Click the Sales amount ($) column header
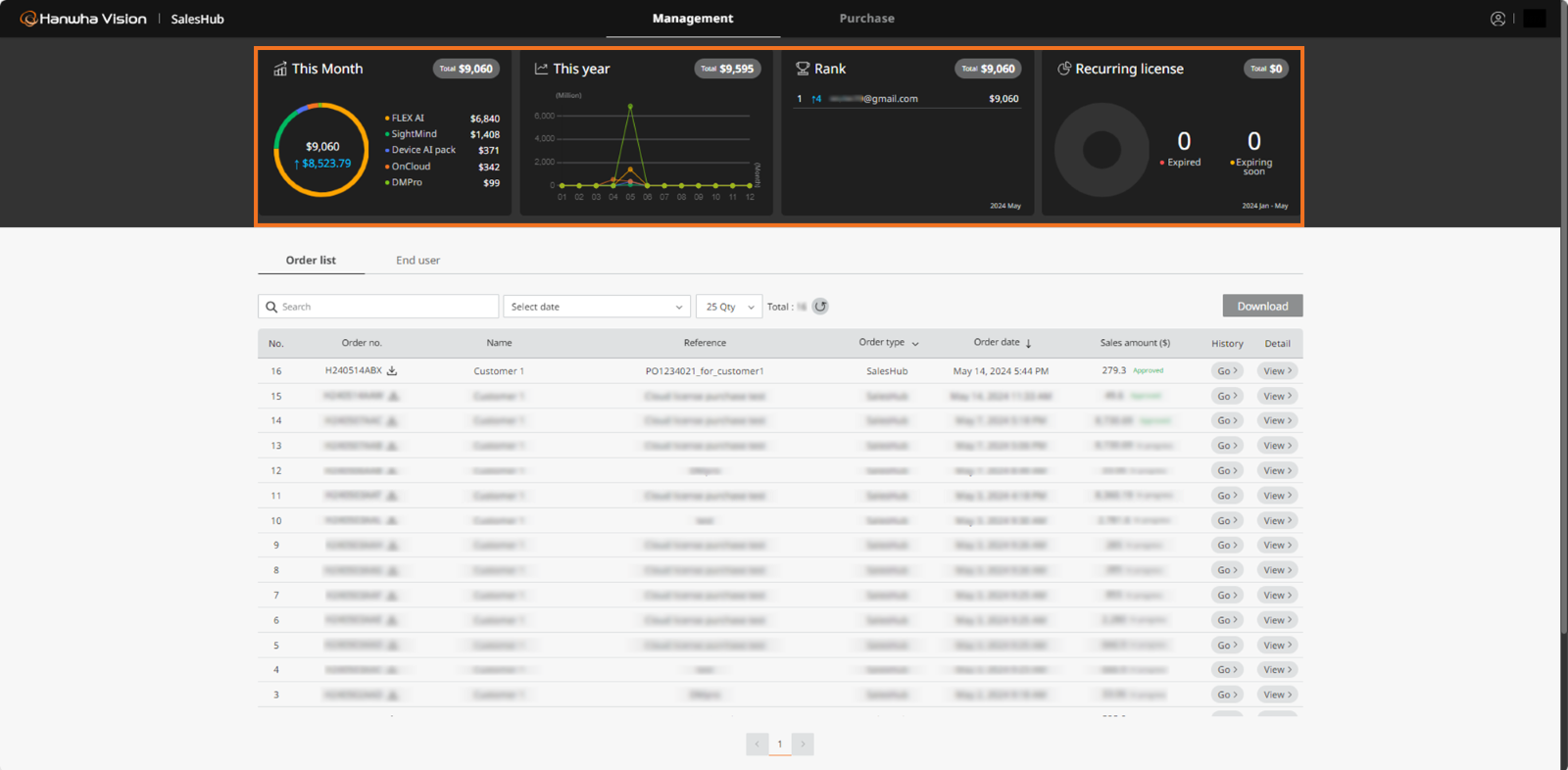This screenshot has width=1568, height=770. 1135,343
